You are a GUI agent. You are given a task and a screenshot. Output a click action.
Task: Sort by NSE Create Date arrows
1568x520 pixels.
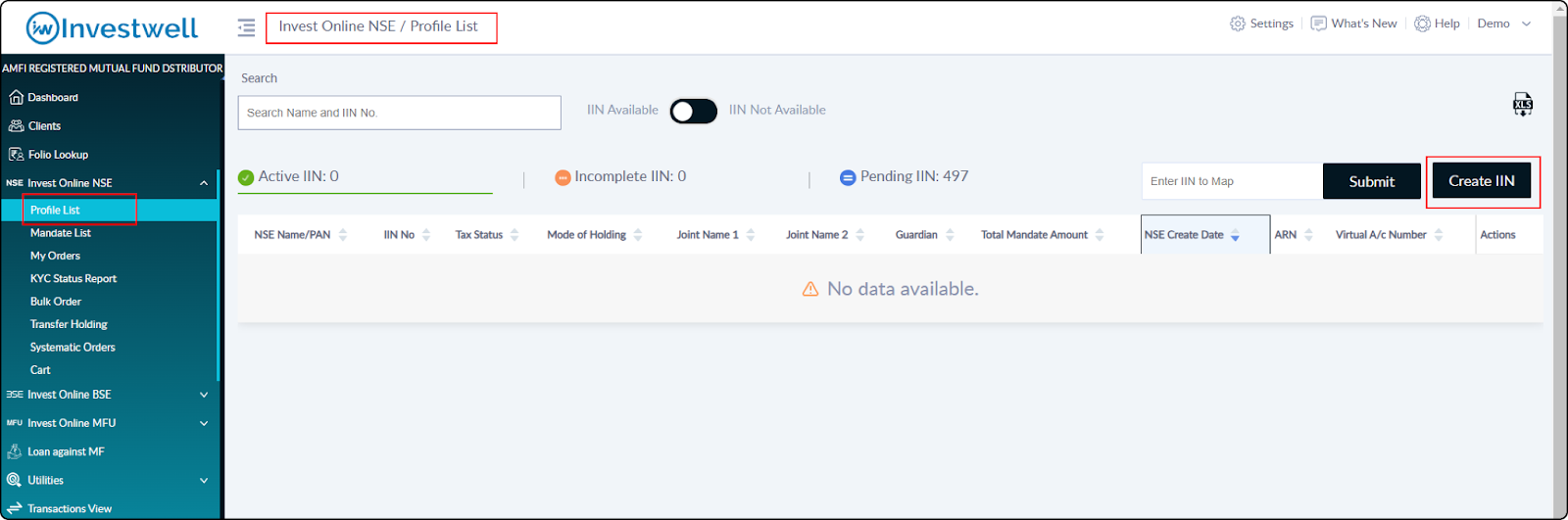pyautogui.click(x=1235, y=235)
